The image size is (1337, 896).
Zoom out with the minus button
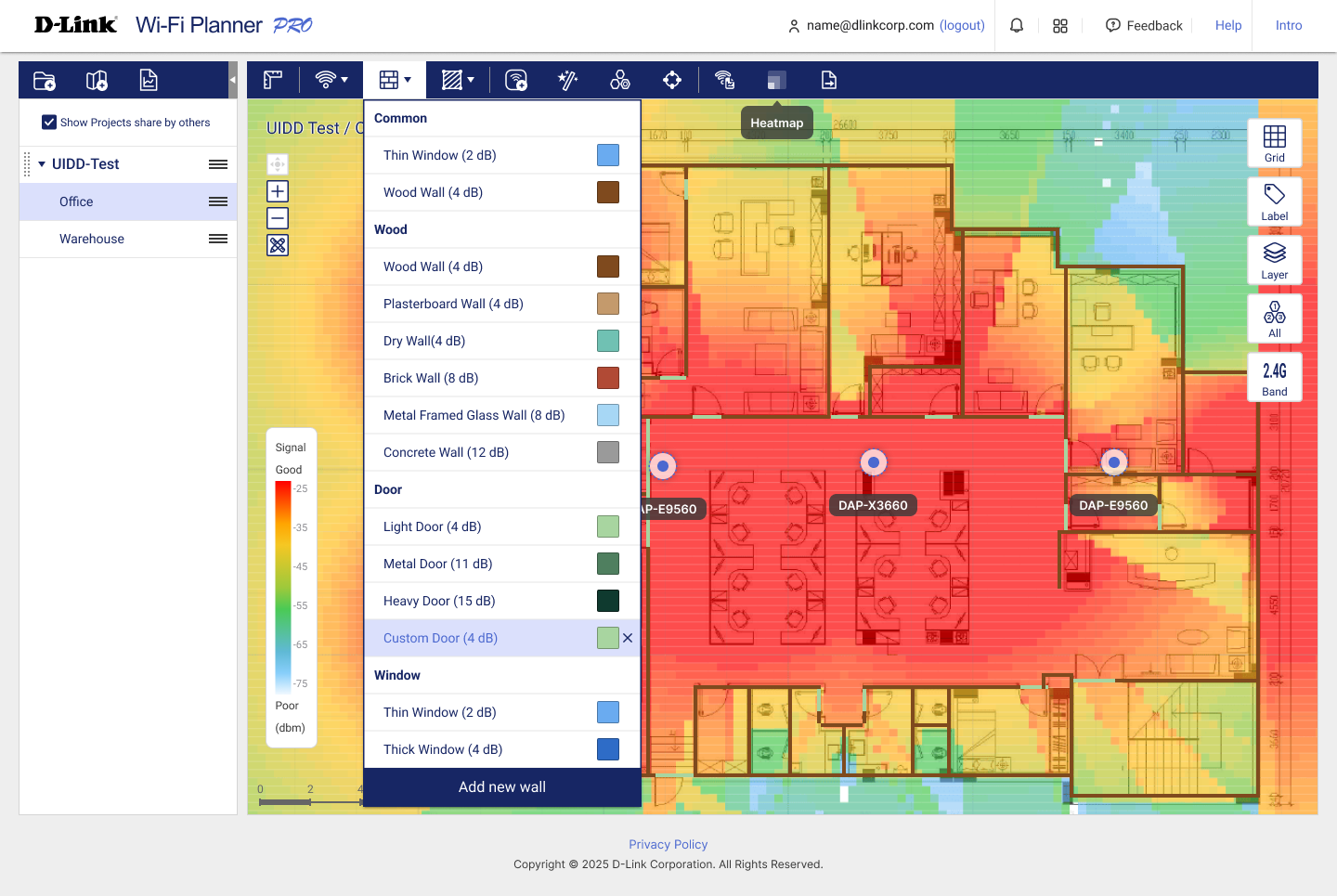[278, 218]
